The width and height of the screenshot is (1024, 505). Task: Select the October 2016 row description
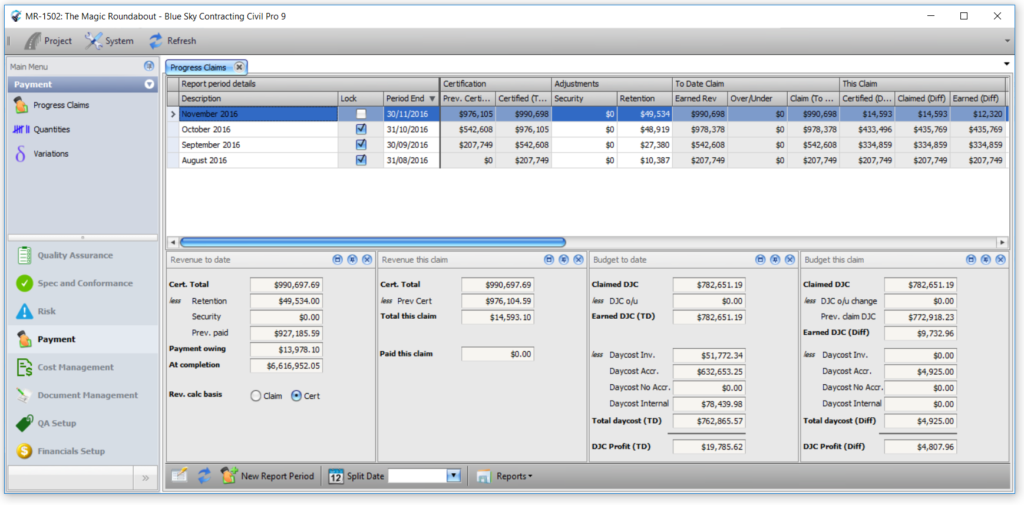259,129
